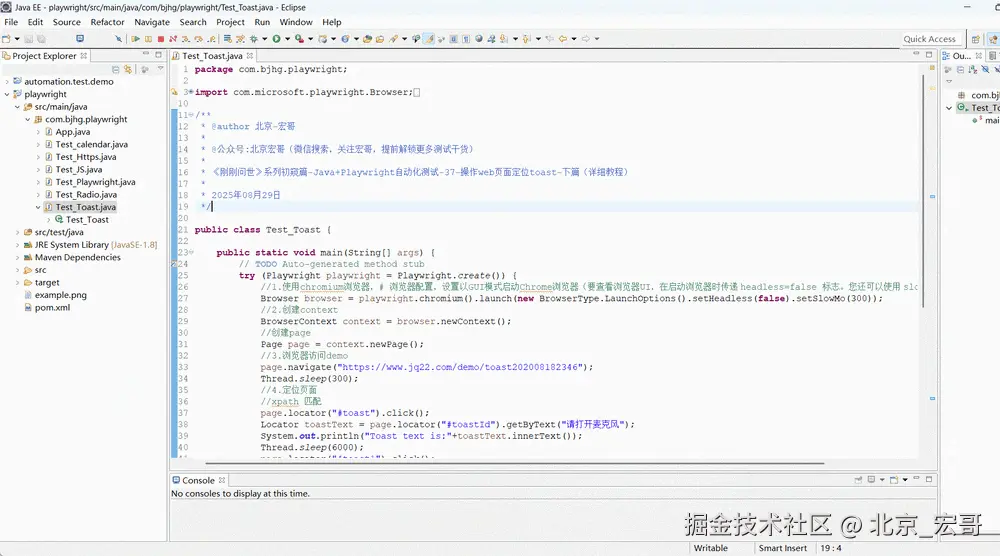Open the New file dropdown arrow

17,39
